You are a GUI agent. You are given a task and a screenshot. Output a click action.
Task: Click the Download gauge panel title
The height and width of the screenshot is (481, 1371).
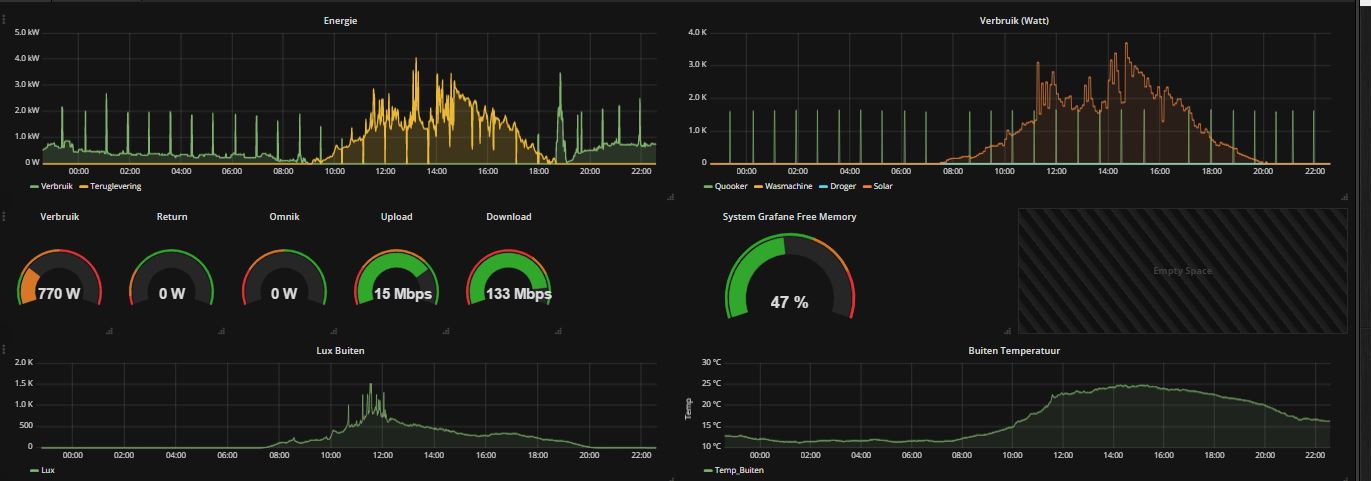point(509,216)
